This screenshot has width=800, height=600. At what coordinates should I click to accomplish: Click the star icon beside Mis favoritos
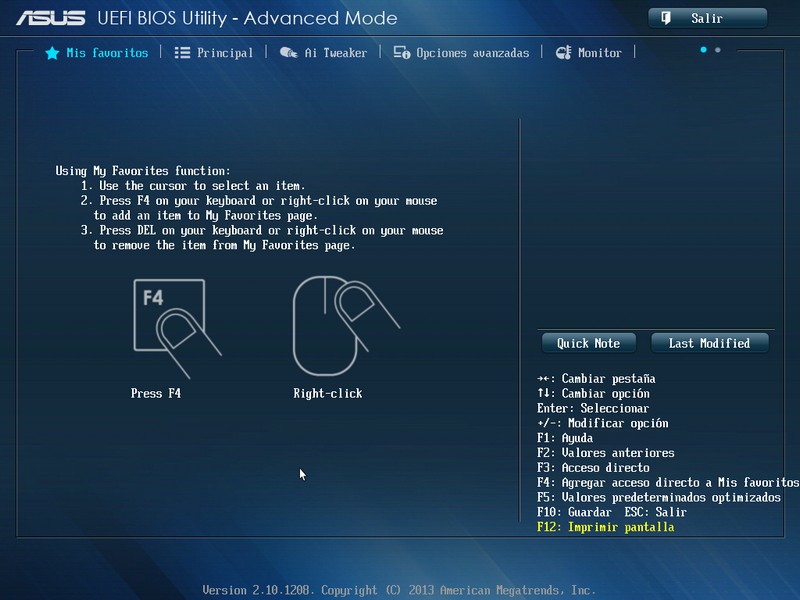click(52, 53)
